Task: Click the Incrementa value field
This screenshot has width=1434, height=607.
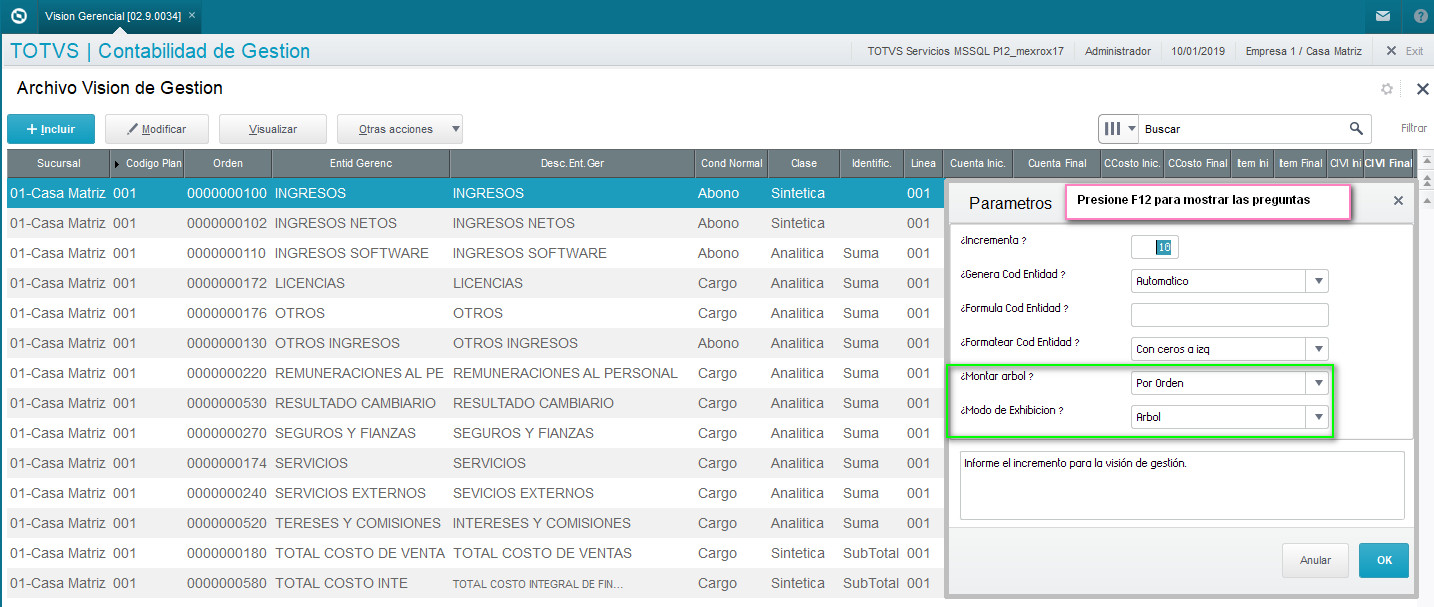Action: click(1155, 247)
